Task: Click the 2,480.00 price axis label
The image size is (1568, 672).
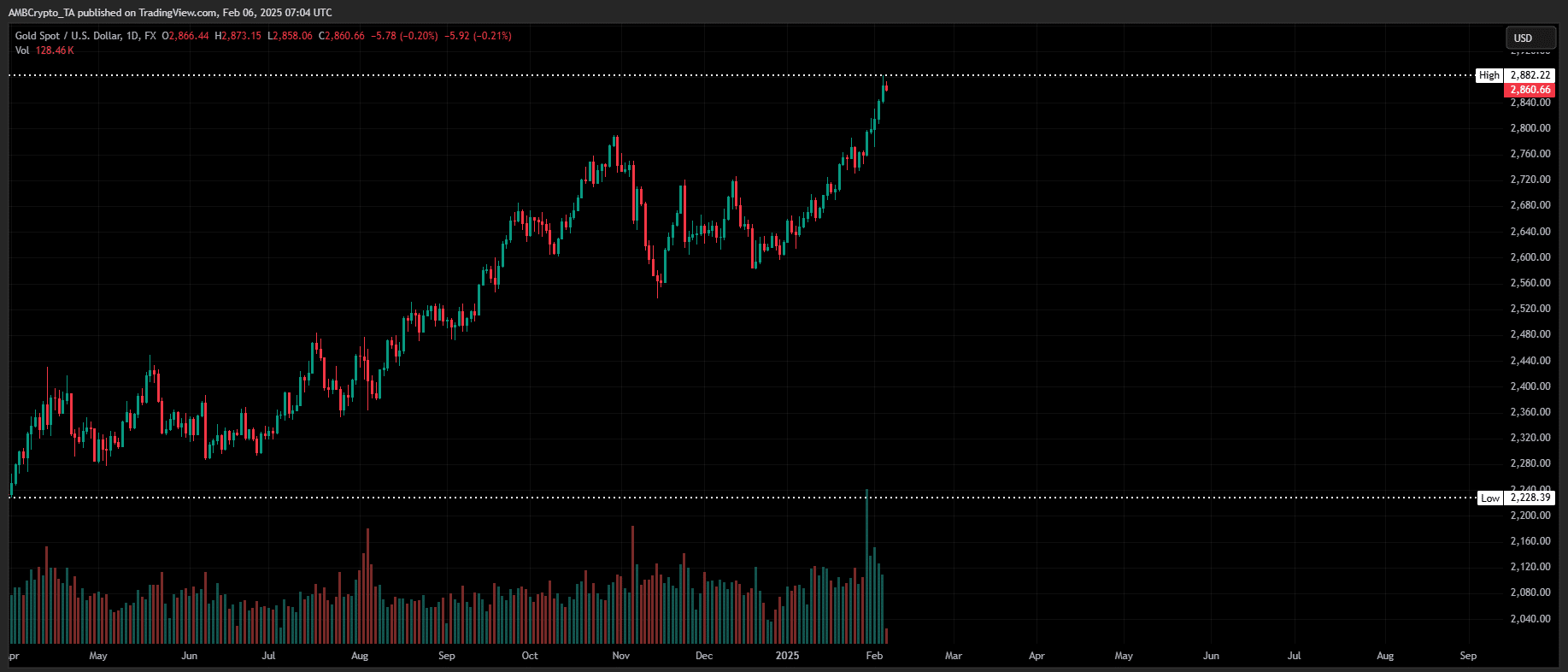Action: tap(1530, 334)
